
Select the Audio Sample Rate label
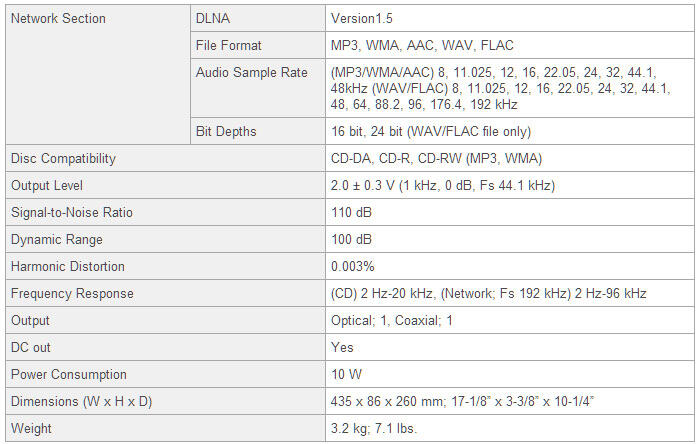pyautogui.click(x=251, y=72)
